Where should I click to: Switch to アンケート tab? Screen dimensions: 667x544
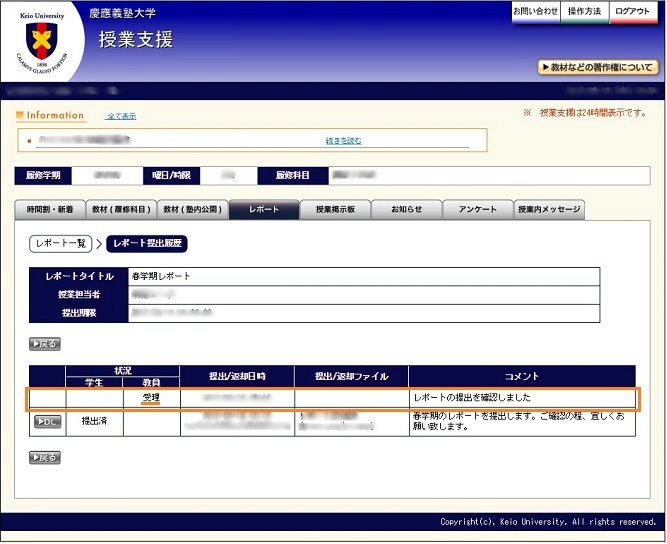tap(477, 210)
